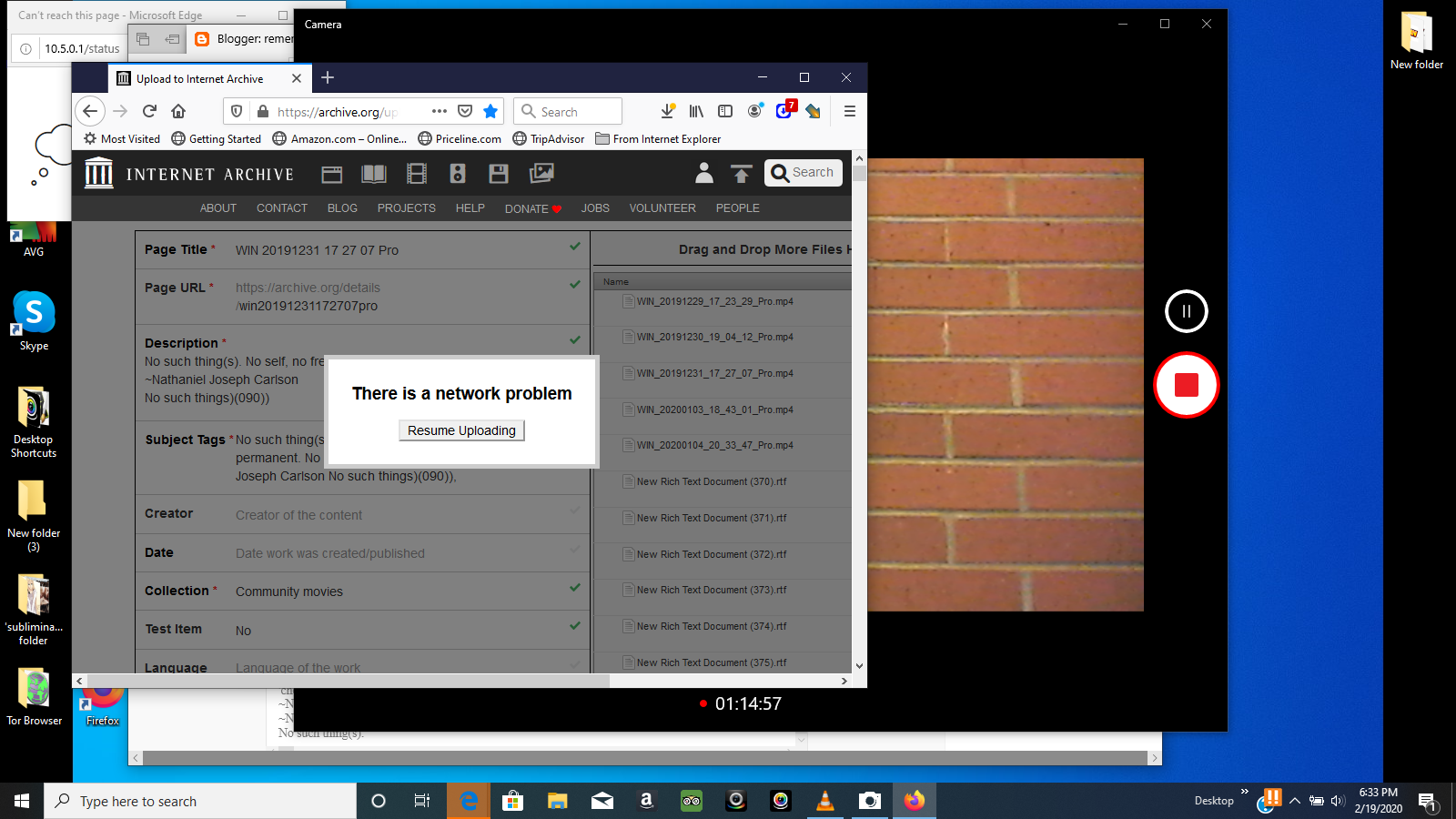
Task: Open Firefox library
Action: pos(696,111)
